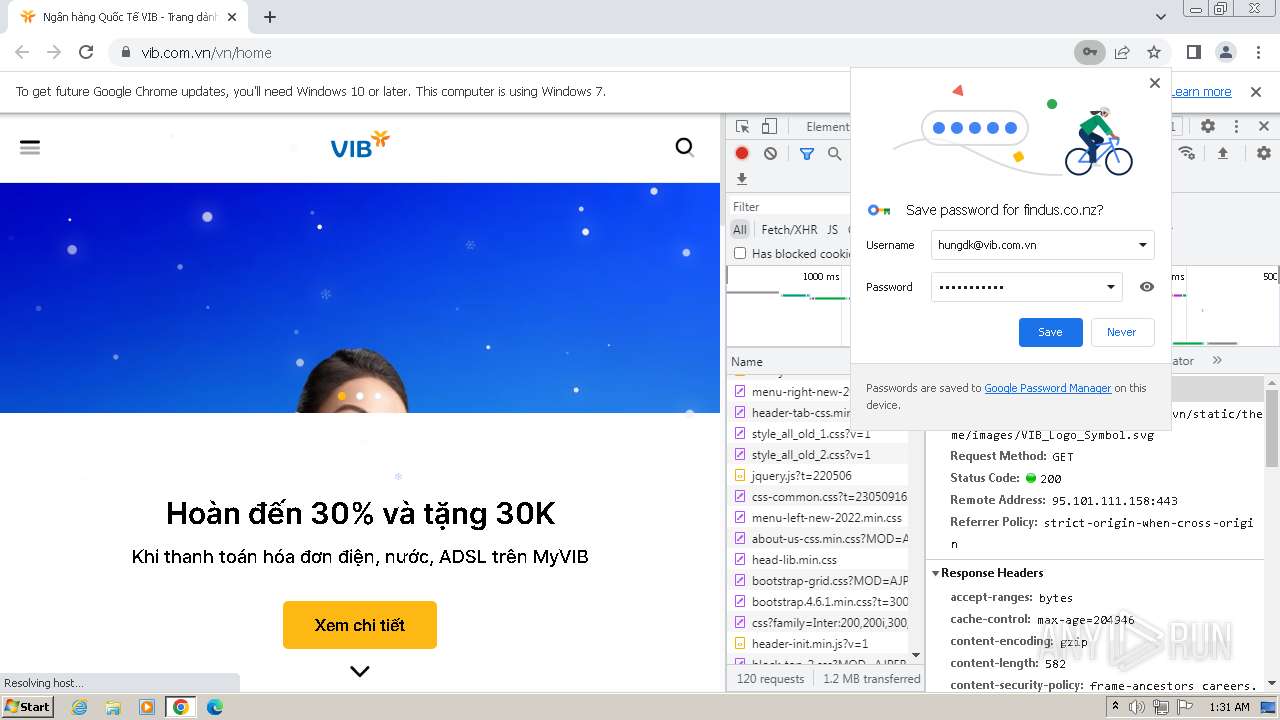
Task: Share this page from the address bar
Action: click(1122, 52)
